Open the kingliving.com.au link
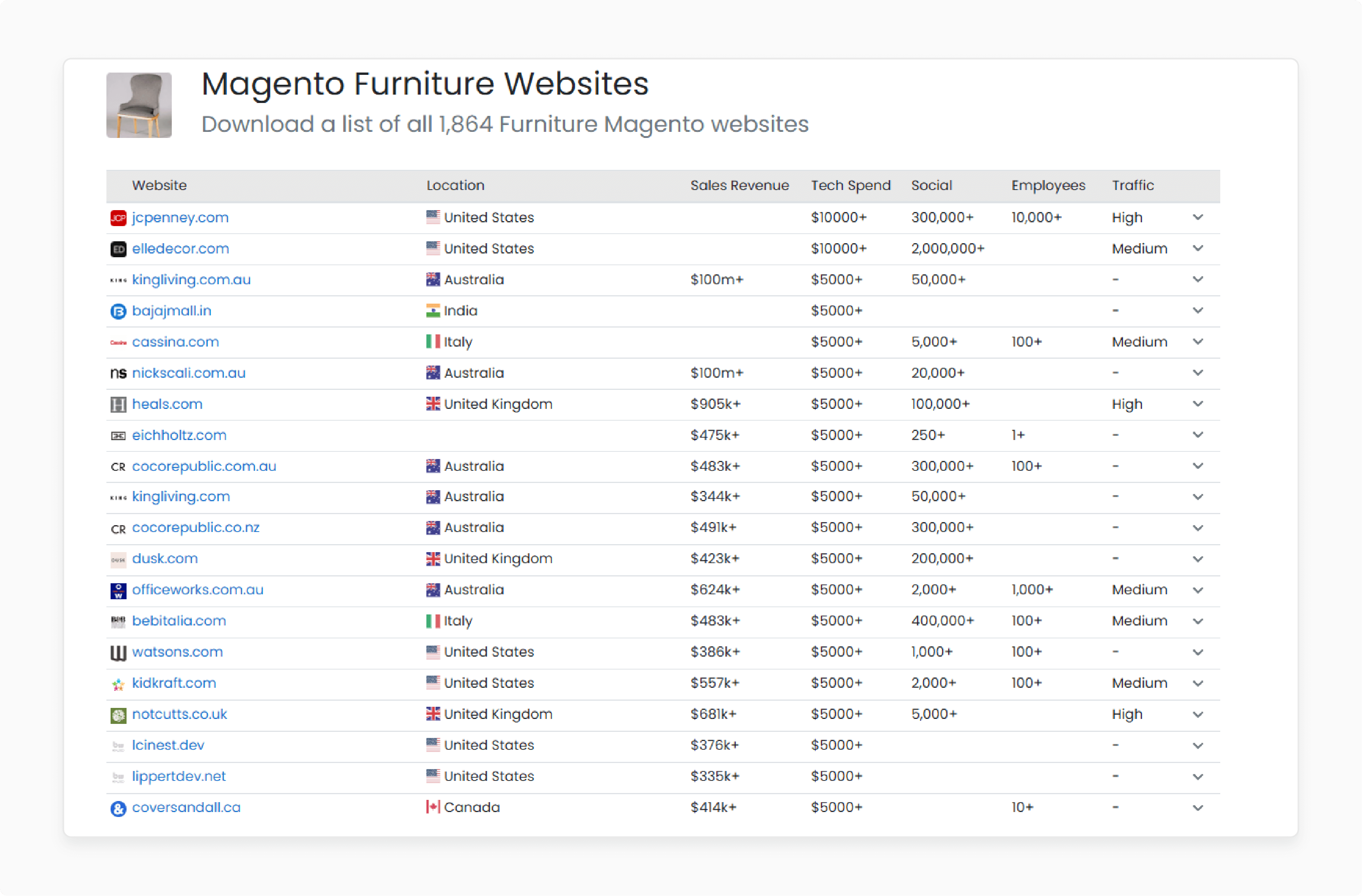The height and width of the screenshot is (896, 1362). [191, 280]
